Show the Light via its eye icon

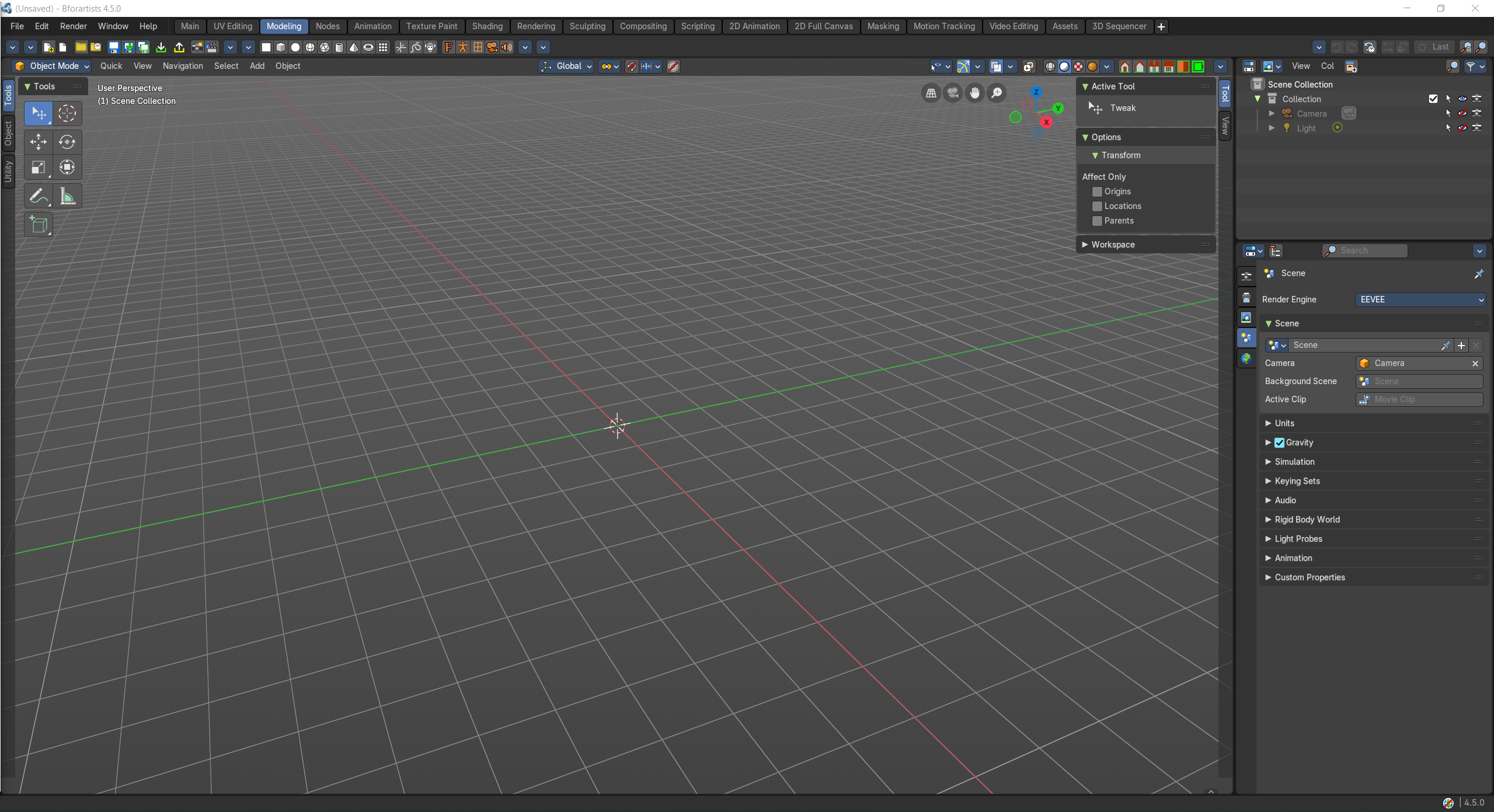pos(1462,128)
